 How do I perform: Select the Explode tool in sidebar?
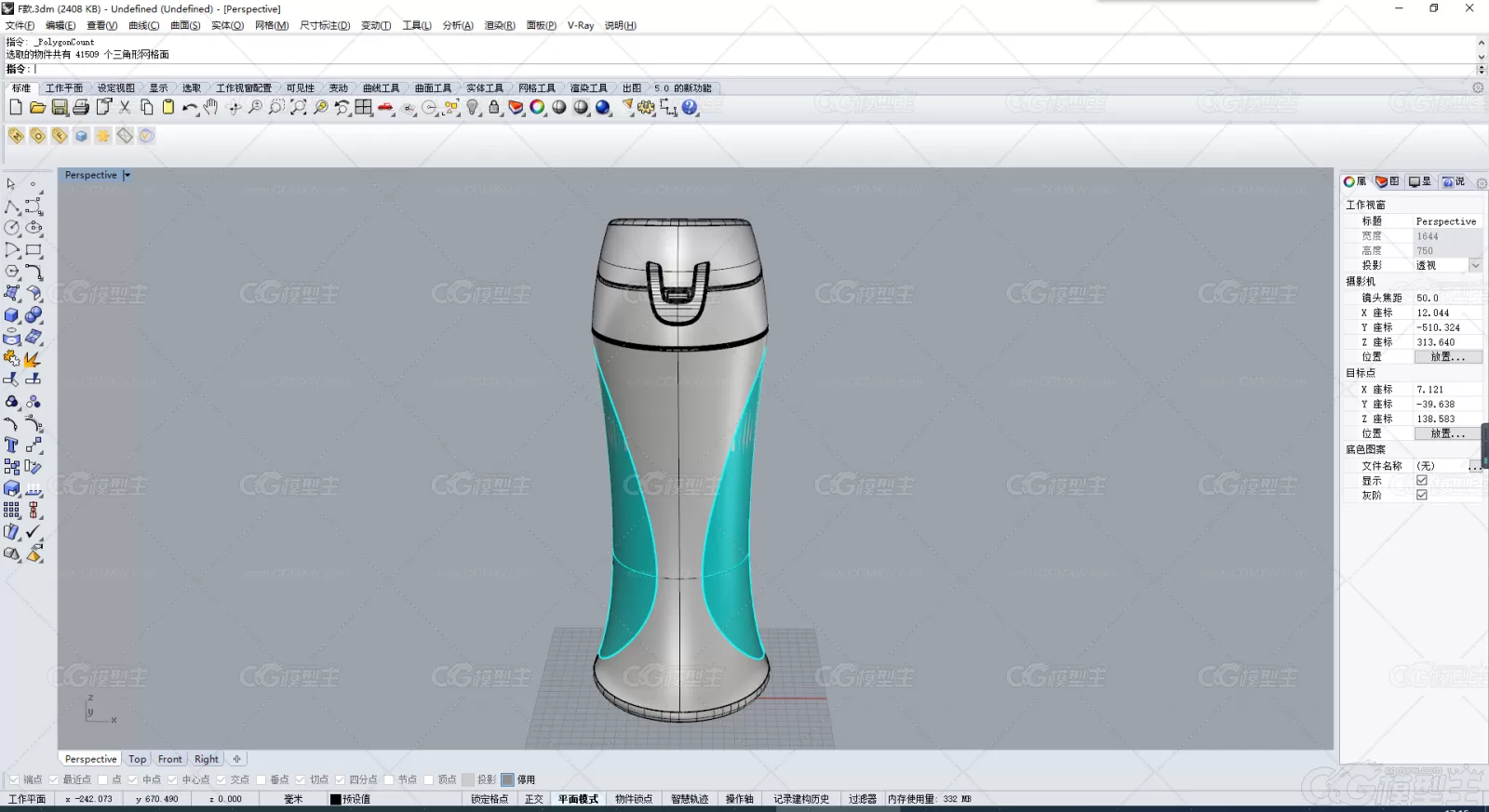click(x=34, y=359)
